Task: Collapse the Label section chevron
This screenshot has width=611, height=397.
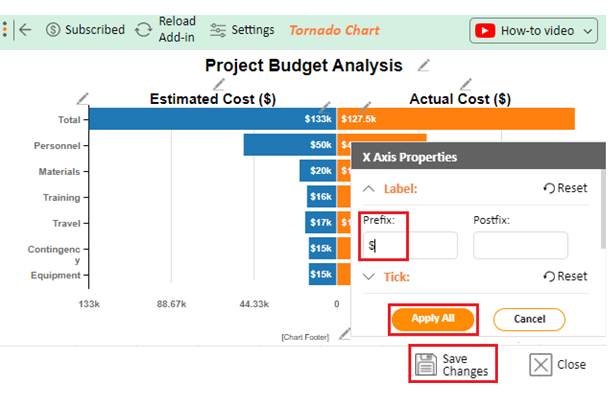Action: (369, 189)
